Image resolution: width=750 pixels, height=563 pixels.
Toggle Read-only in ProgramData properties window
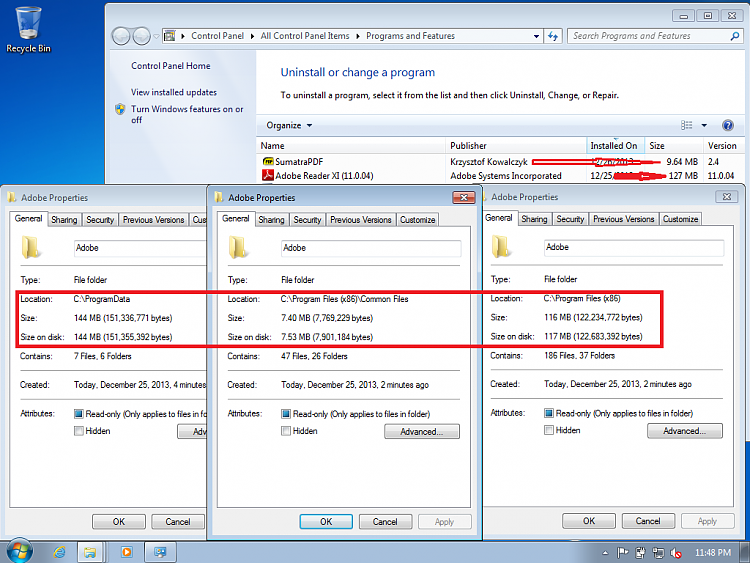pyautogui.click(x=78, y=414)
